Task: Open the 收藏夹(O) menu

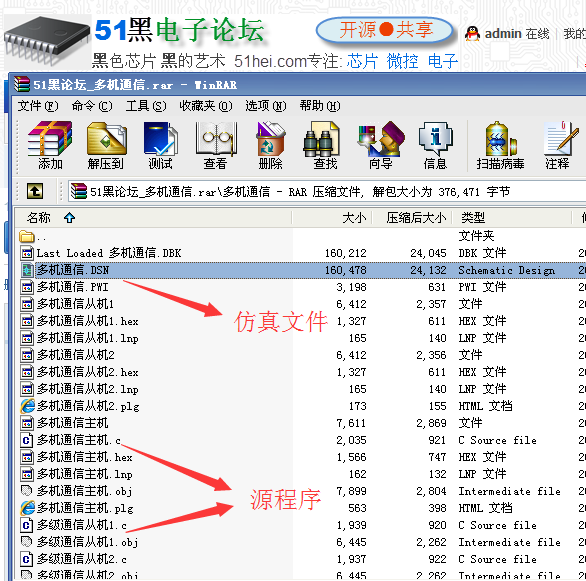Action: click(206, 106)
